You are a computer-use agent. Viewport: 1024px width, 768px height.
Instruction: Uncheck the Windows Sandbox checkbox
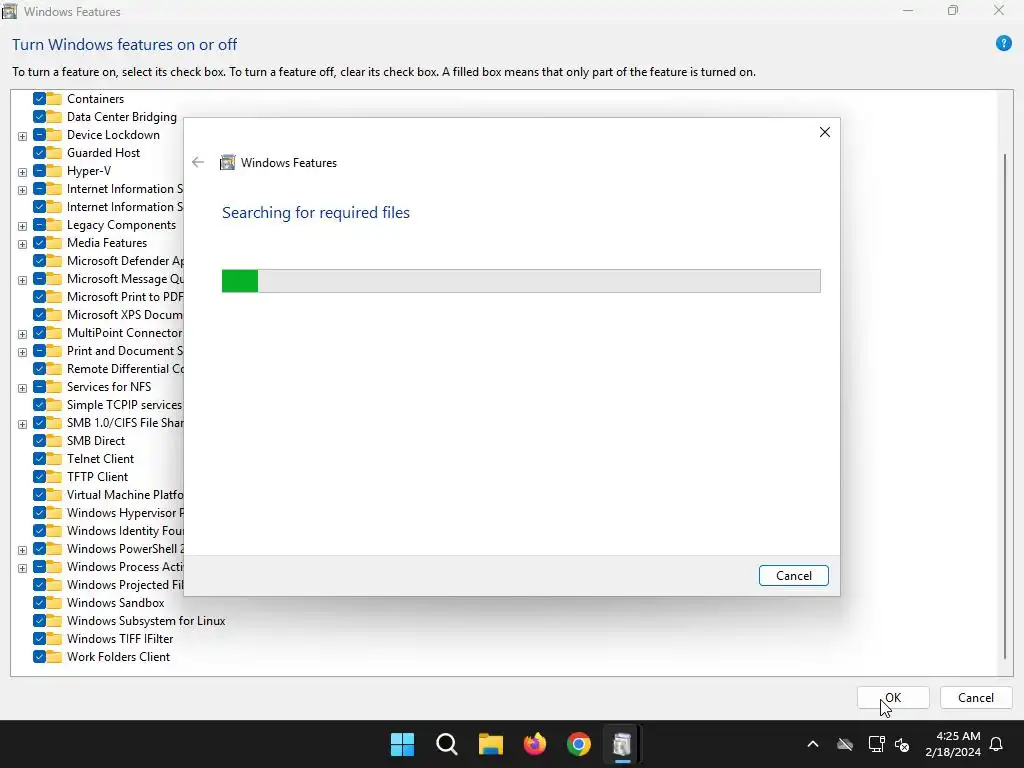click(x=39, y=603)
